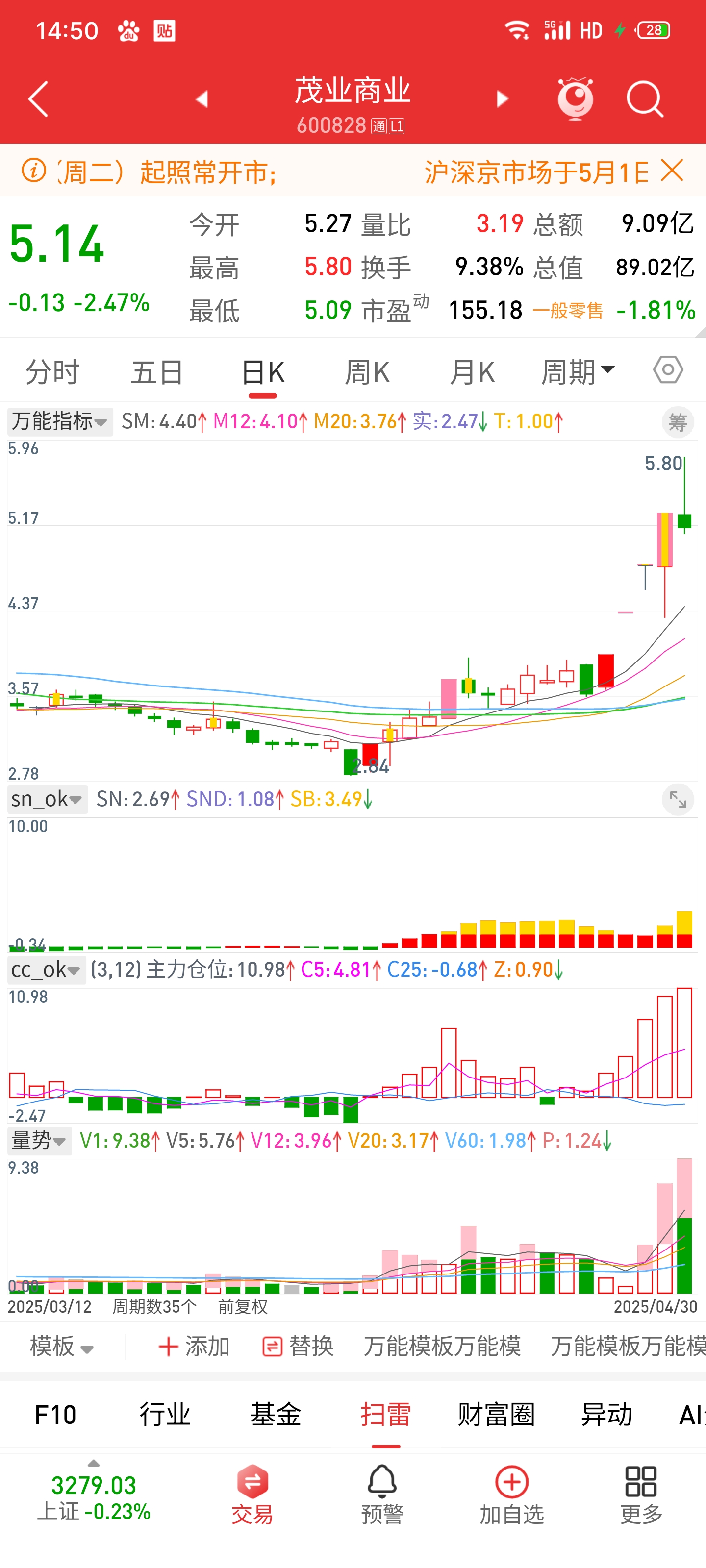Image resolution: width=706 pixels, height=1568 pixels.
Task: Tap 一般零售 sector link
Action: click(568, 311)
